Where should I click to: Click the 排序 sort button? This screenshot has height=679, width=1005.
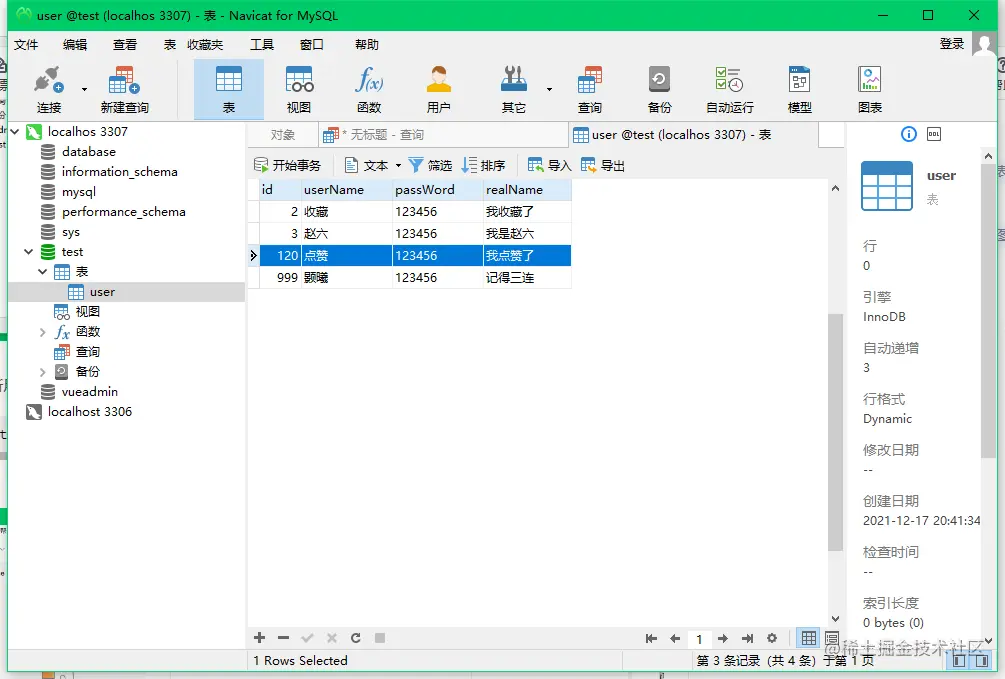pos(483,165)
